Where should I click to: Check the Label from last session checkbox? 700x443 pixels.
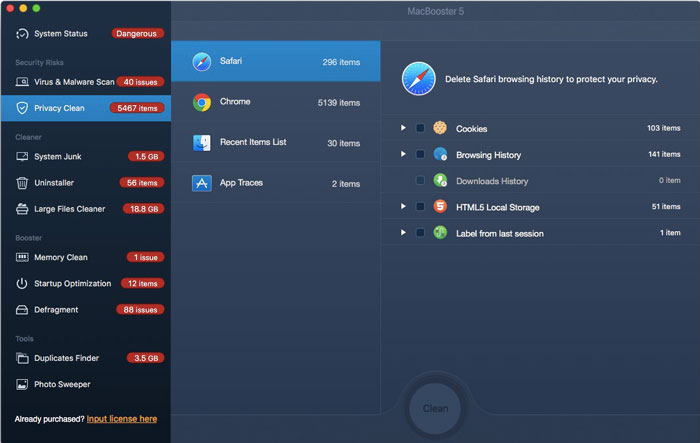coord(420,233)
